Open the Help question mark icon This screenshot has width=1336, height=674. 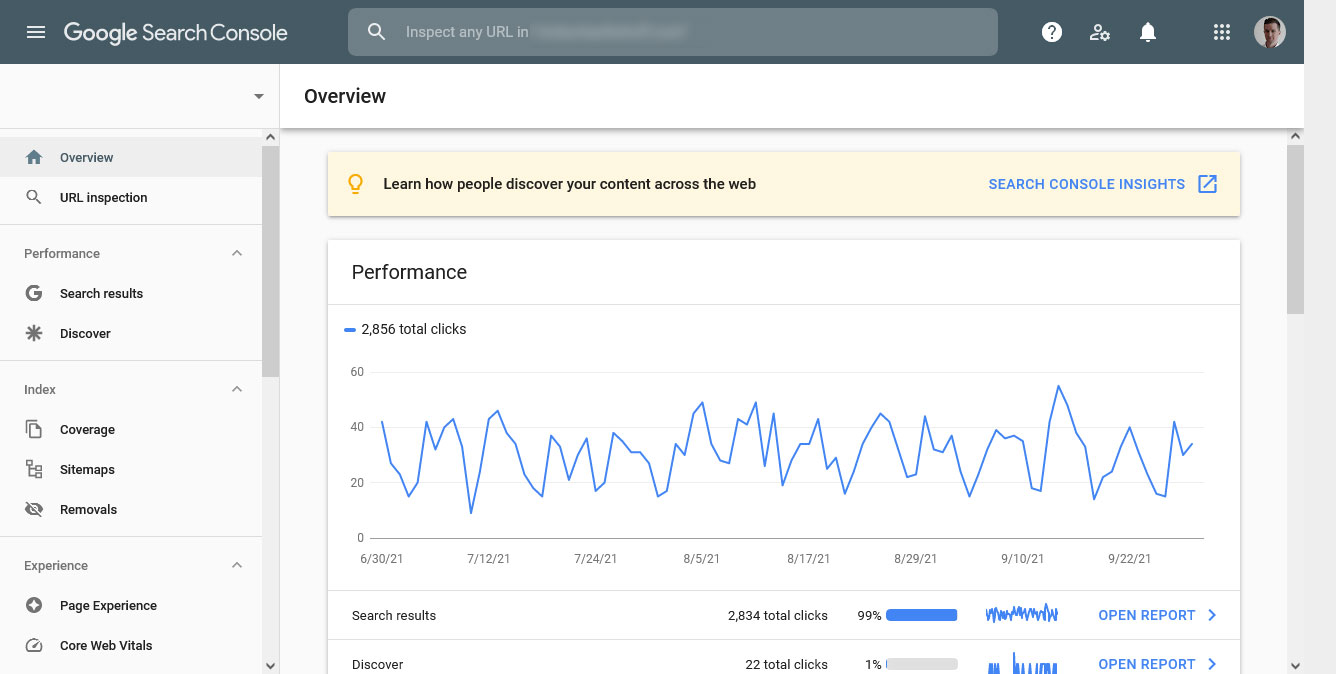click(x=1051, y=32)
